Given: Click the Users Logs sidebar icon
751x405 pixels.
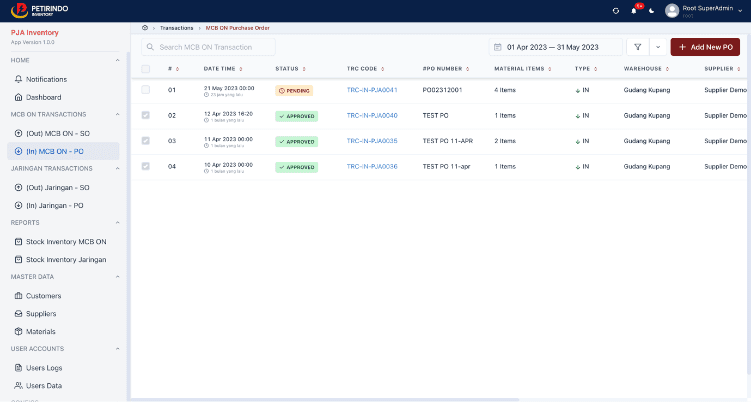Looking at the screenshot, I should (18, 368).
